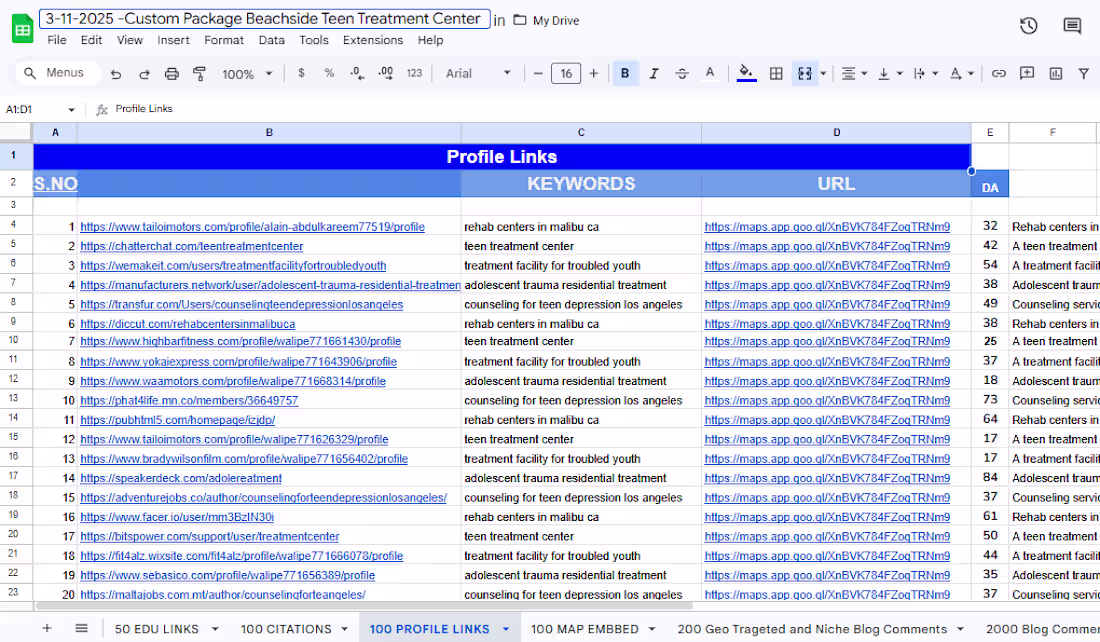Click the font size field 16
The height and width of the screenshot is (642, 1100).
pyautogui.click(x=565, y=73)
